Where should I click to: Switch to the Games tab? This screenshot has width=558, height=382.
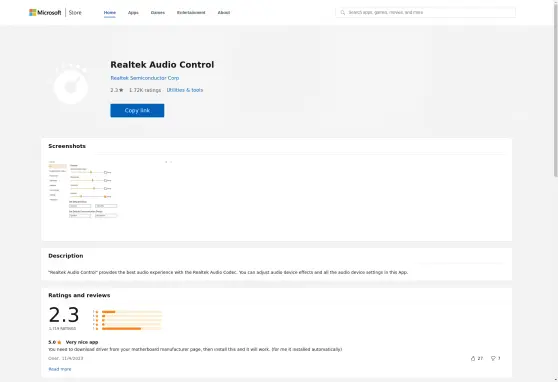(x=158, y=12)
